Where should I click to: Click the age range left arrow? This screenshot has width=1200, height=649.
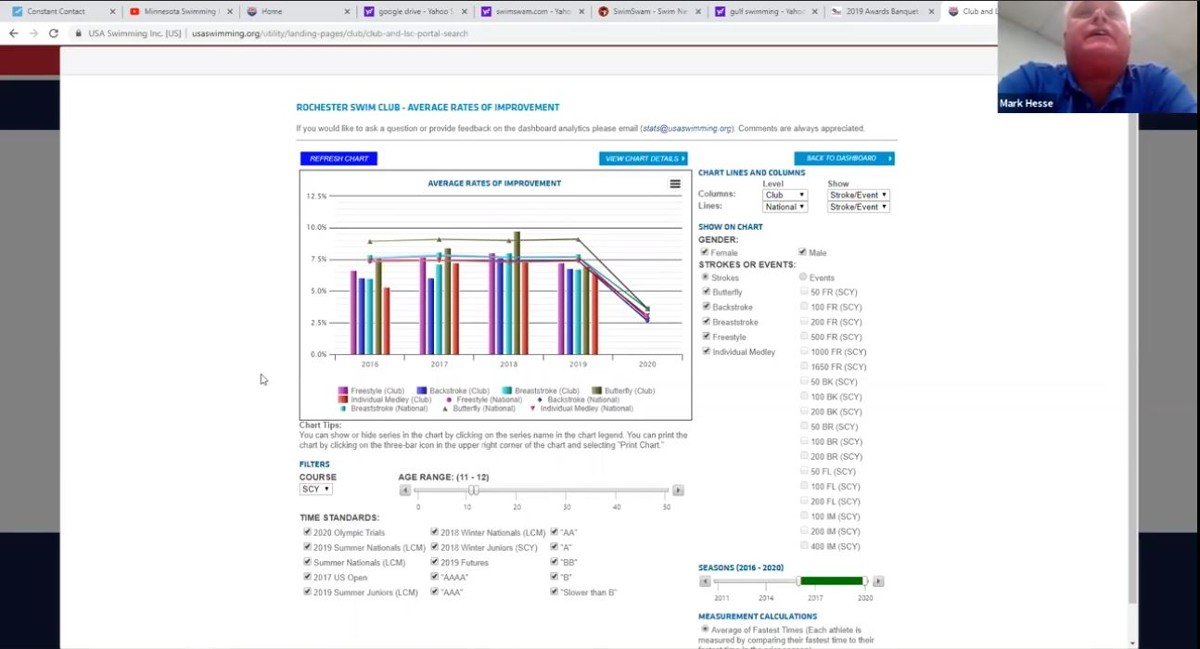tap(405, 491)
